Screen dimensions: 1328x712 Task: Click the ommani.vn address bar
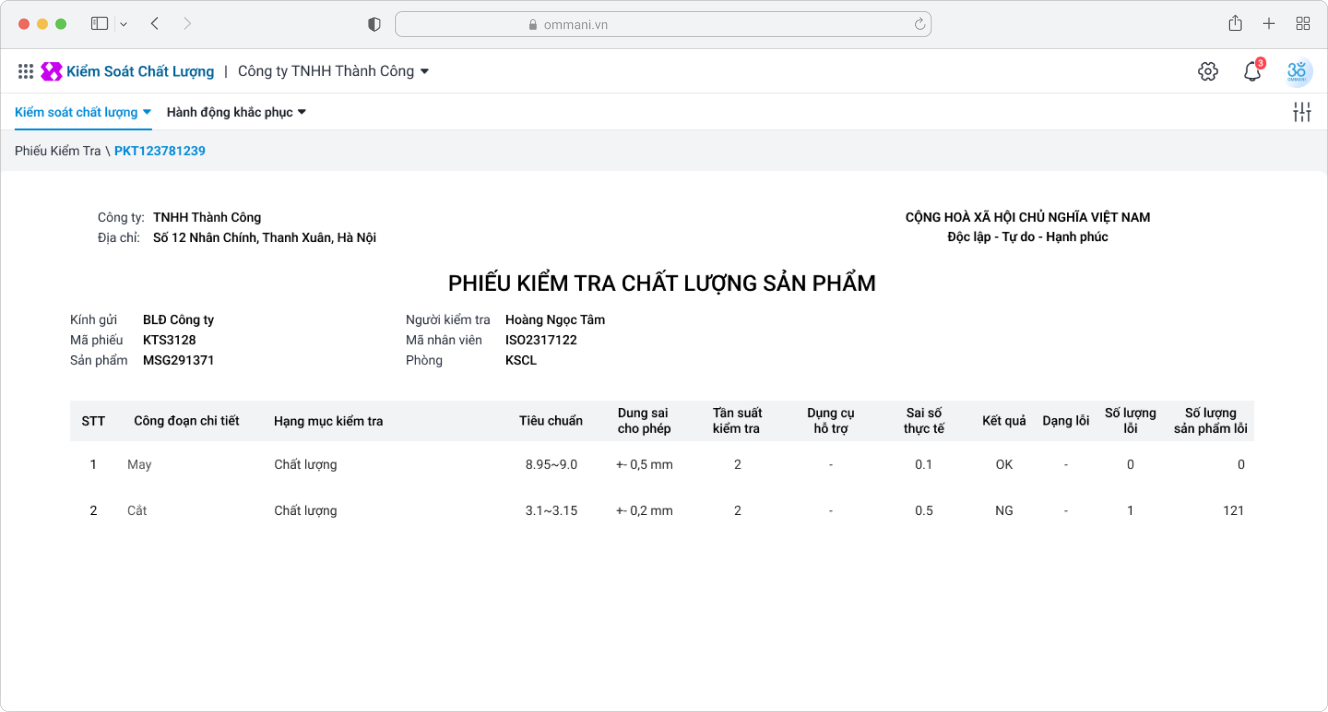point(662,24)
